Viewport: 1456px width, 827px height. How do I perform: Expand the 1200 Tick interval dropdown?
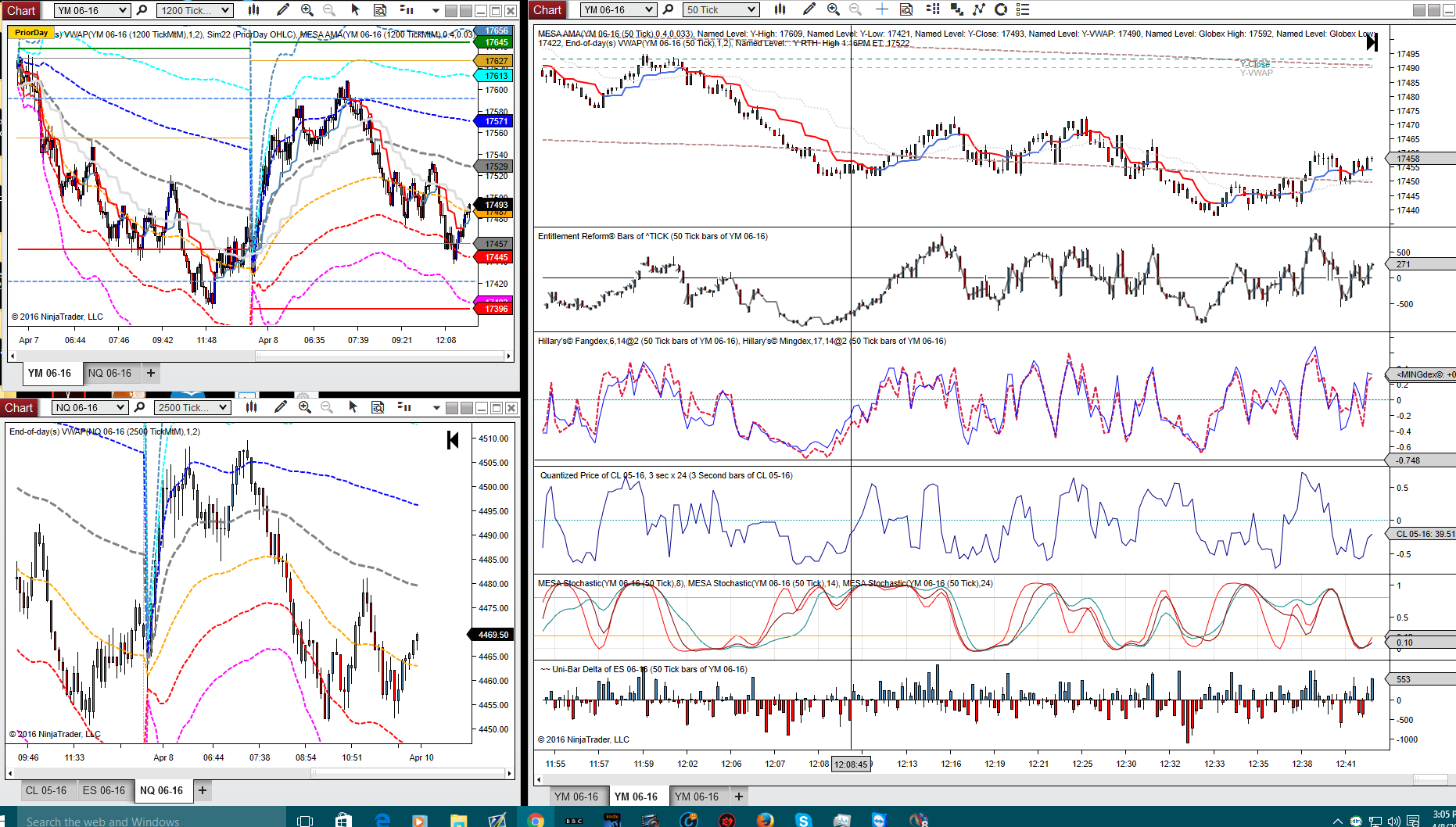[195, 10]
